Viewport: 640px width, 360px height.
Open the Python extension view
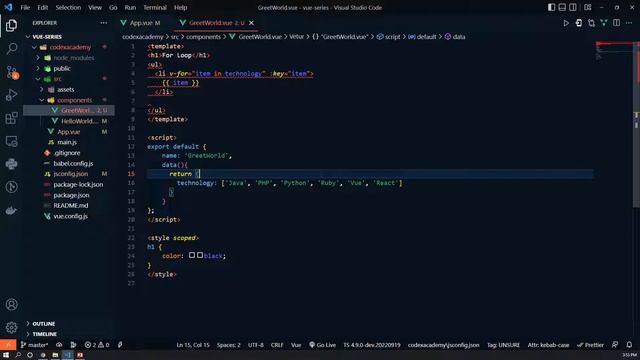(11, 164)
